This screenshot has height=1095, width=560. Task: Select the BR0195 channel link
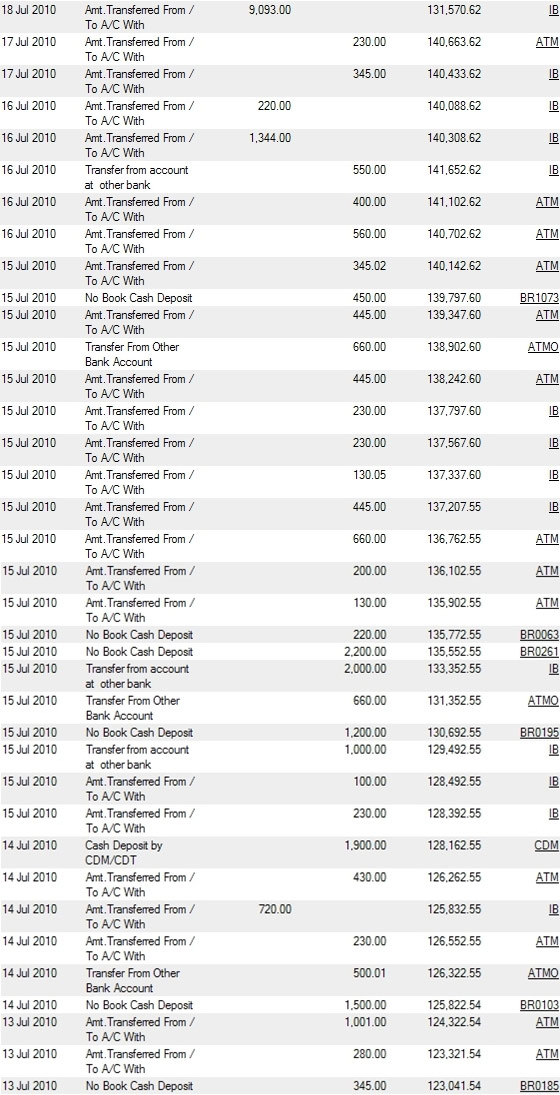539,733
